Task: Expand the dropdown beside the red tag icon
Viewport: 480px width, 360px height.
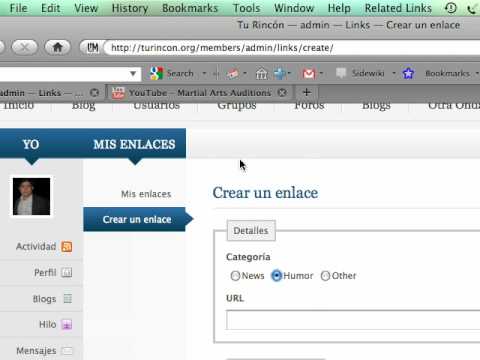Action: click(x=245, y=73)
